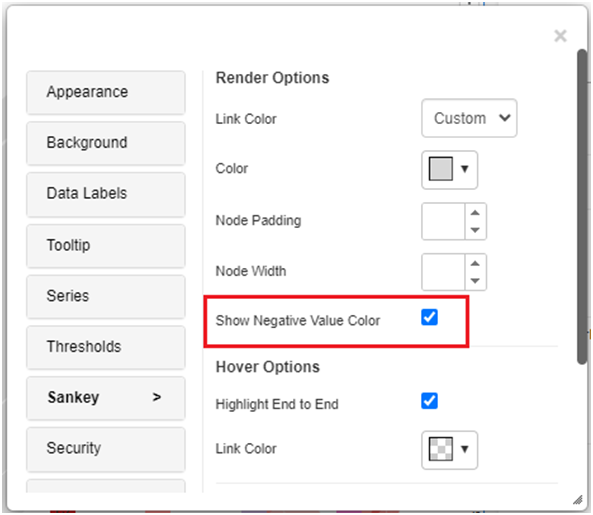Click the dialog vertical scrollbar
Screen dimensions: 593x515
point(582,206)
